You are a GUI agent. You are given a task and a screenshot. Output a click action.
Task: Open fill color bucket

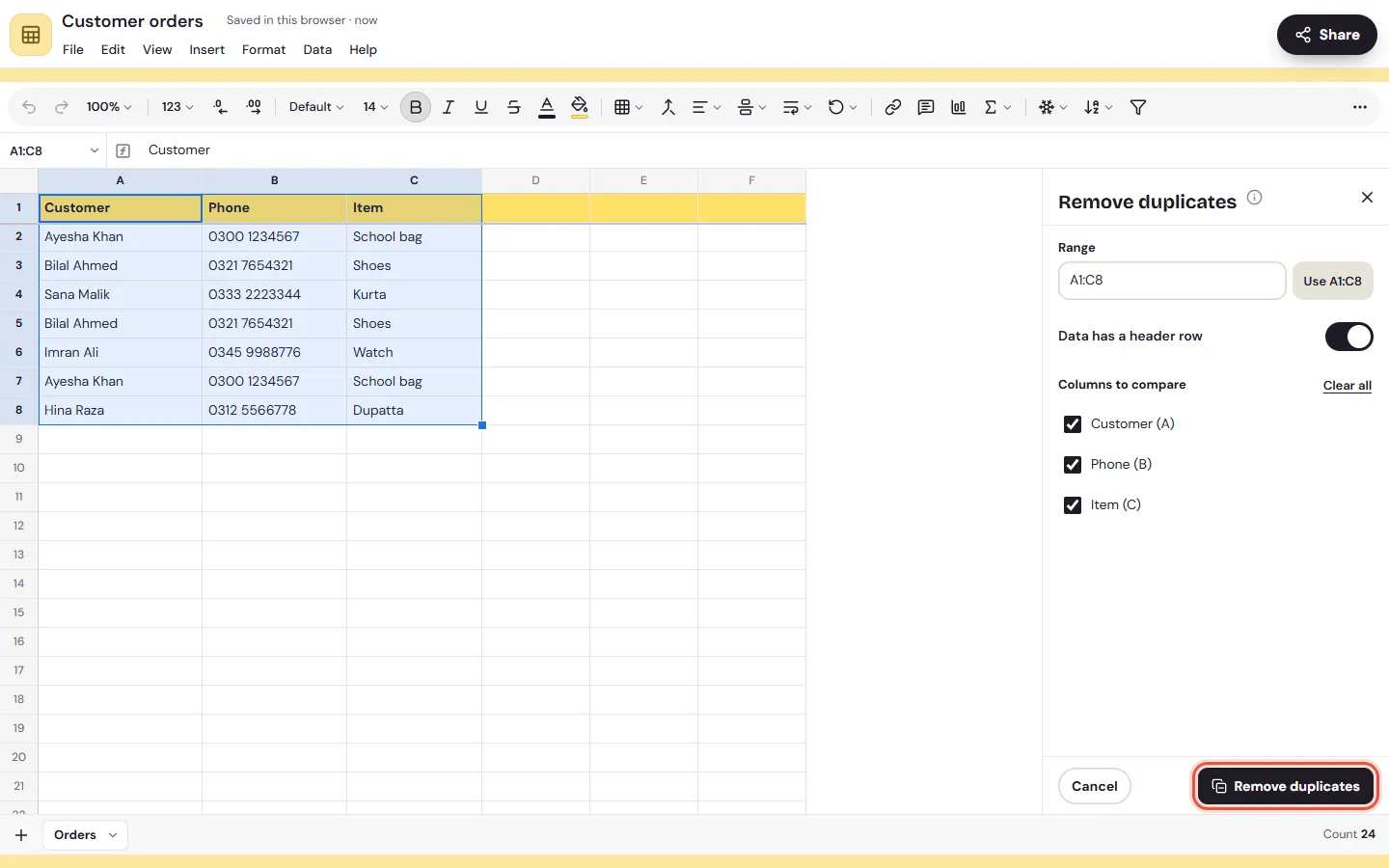[x=580, y=107]
